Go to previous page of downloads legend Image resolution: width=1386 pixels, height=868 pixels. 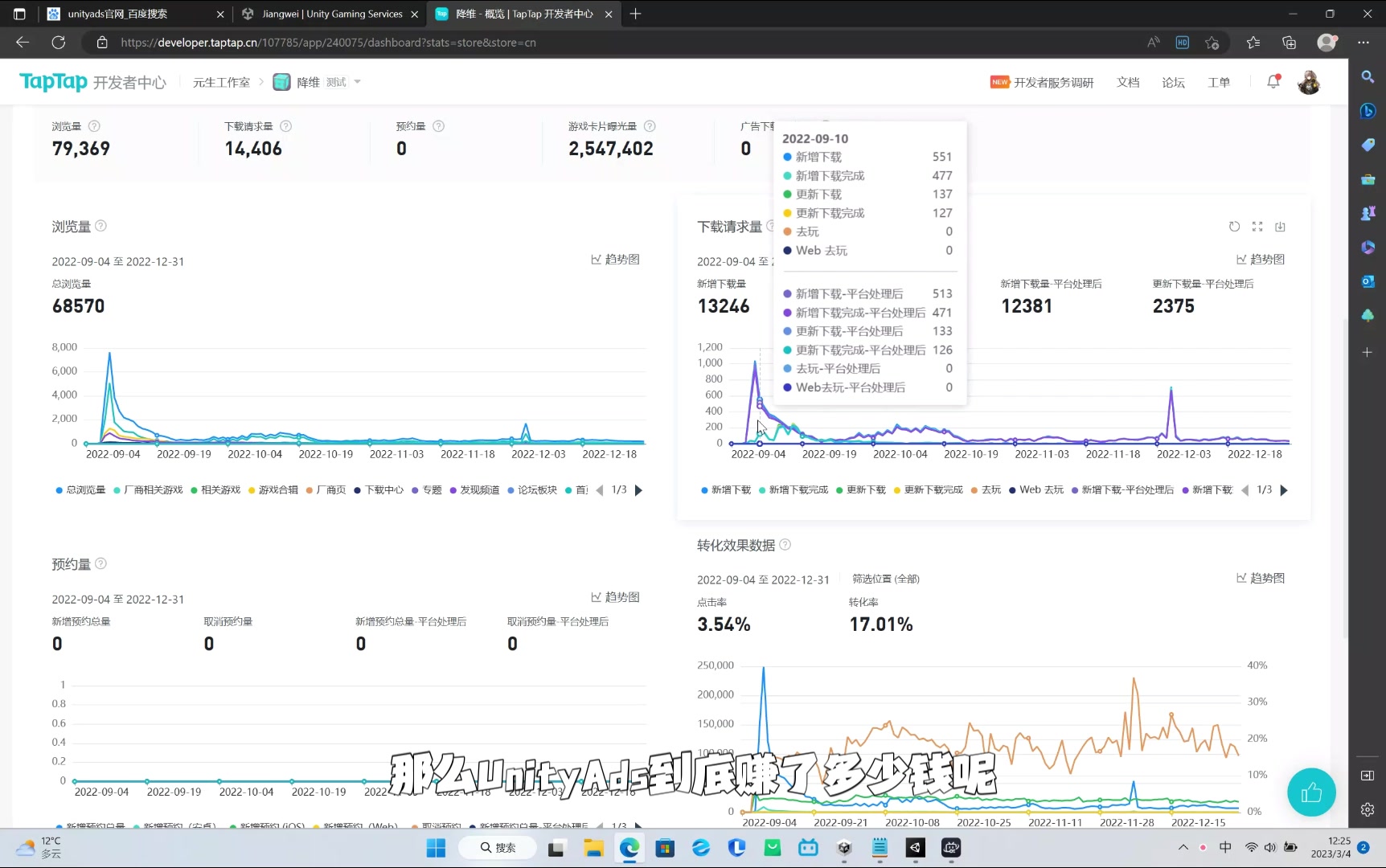(x=1245, y=489)
